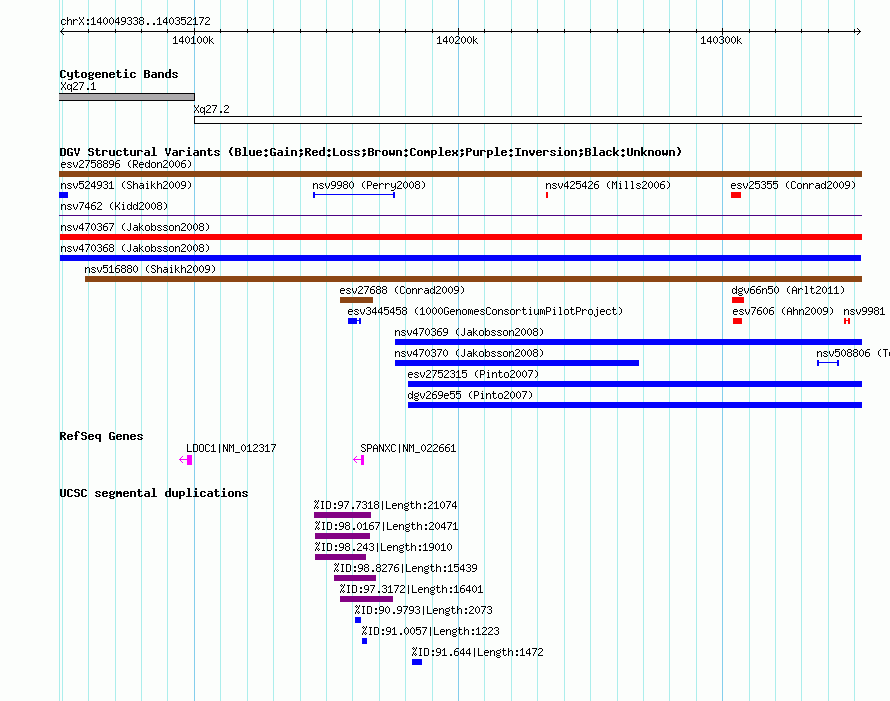Click esv25355 (Conrad2009) red loss marker
The image size is (890, 701).
pos(736,195)
